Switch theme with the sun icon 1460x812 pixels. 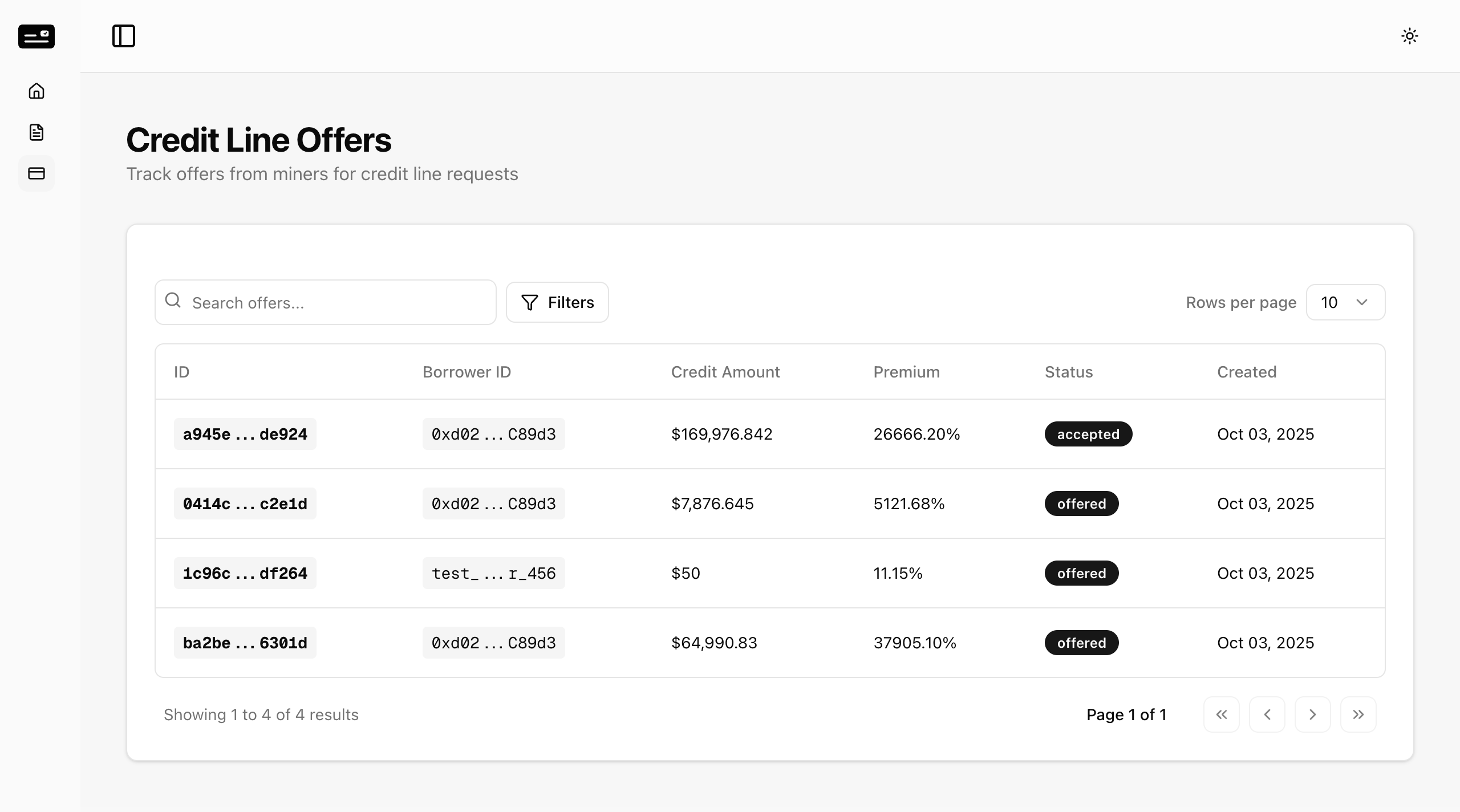pyautogui.click(x=1410, y=36)
